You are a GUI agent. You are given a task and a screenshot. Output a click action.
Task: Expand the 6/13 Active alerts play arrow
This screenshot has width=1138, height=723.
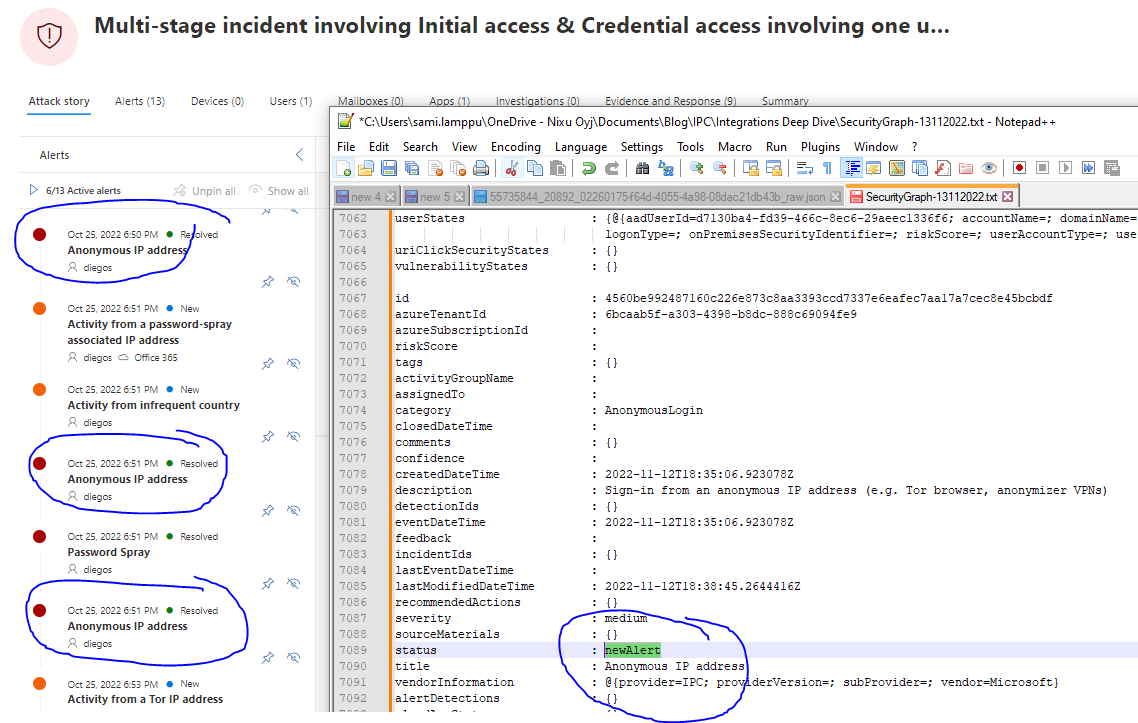pyautogui.click(x=34, y=190)
